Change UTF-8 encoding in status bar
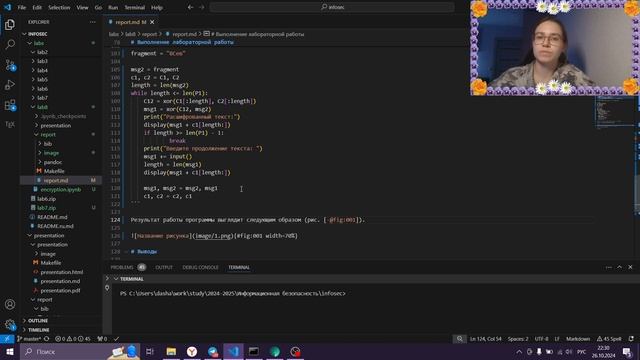This screenshot has height=360, width=640. 542,339
